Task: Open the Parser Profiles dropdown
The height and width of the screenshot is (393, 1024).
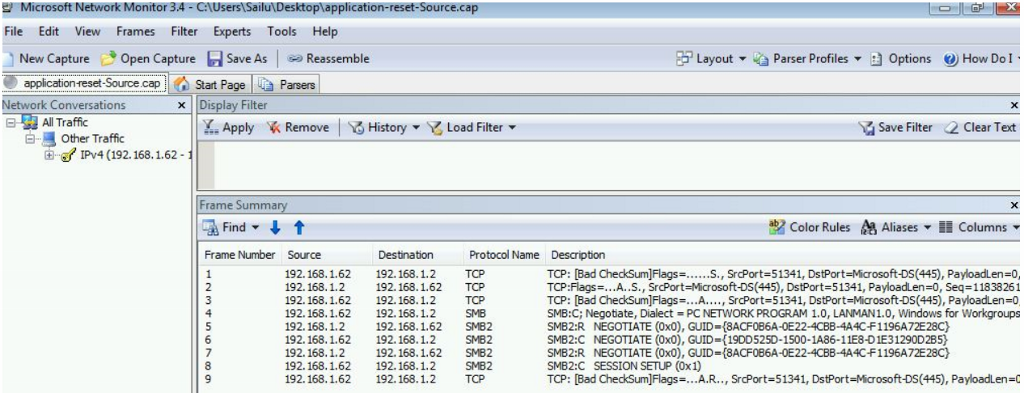Action: tap(807, 59)
